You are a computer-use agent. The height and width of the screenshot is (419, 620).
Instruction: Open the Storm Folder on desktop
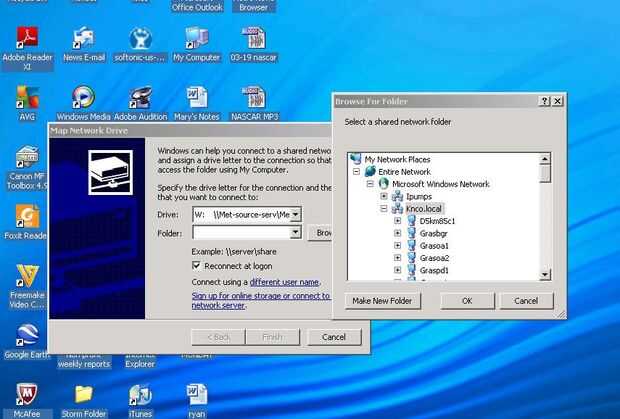click(83, 394)
